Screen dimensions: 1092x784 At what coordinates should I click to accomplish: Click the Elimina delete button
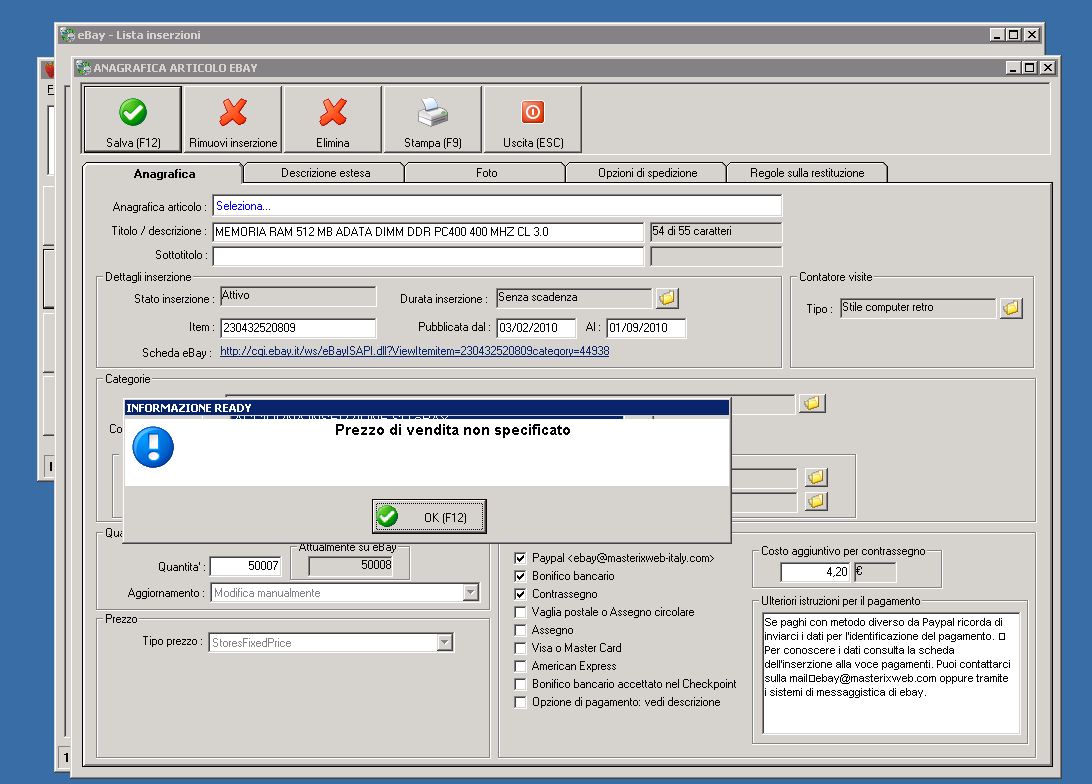tap(333, 119)
